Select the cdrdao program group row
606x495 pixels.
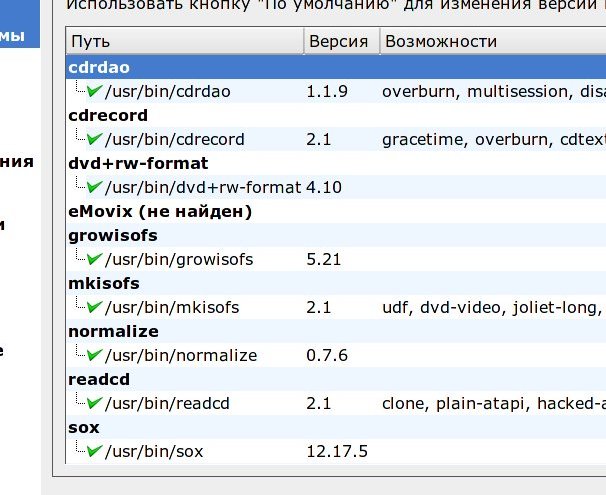[101, 67]
